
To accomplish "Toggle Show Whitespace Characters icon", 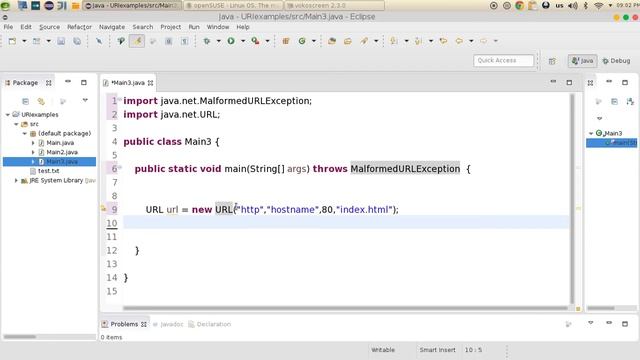I will click(x=184, y=41).
